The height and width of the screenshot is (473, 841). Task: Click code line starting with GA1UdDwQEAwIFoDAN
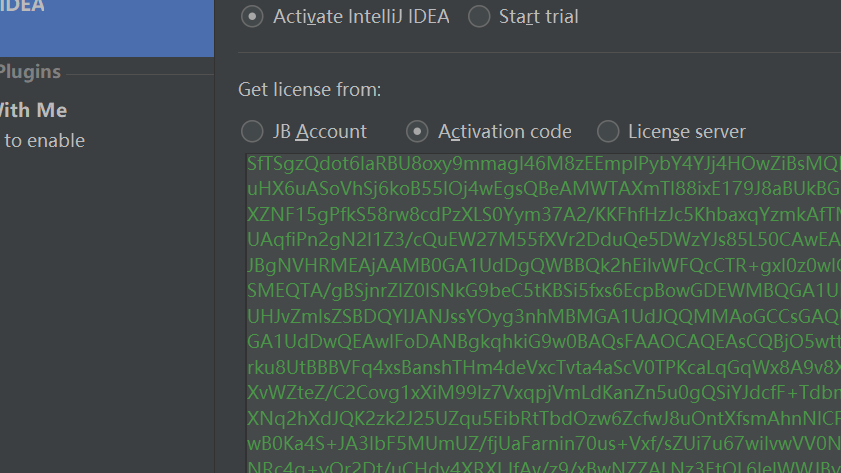coord(544,342)
